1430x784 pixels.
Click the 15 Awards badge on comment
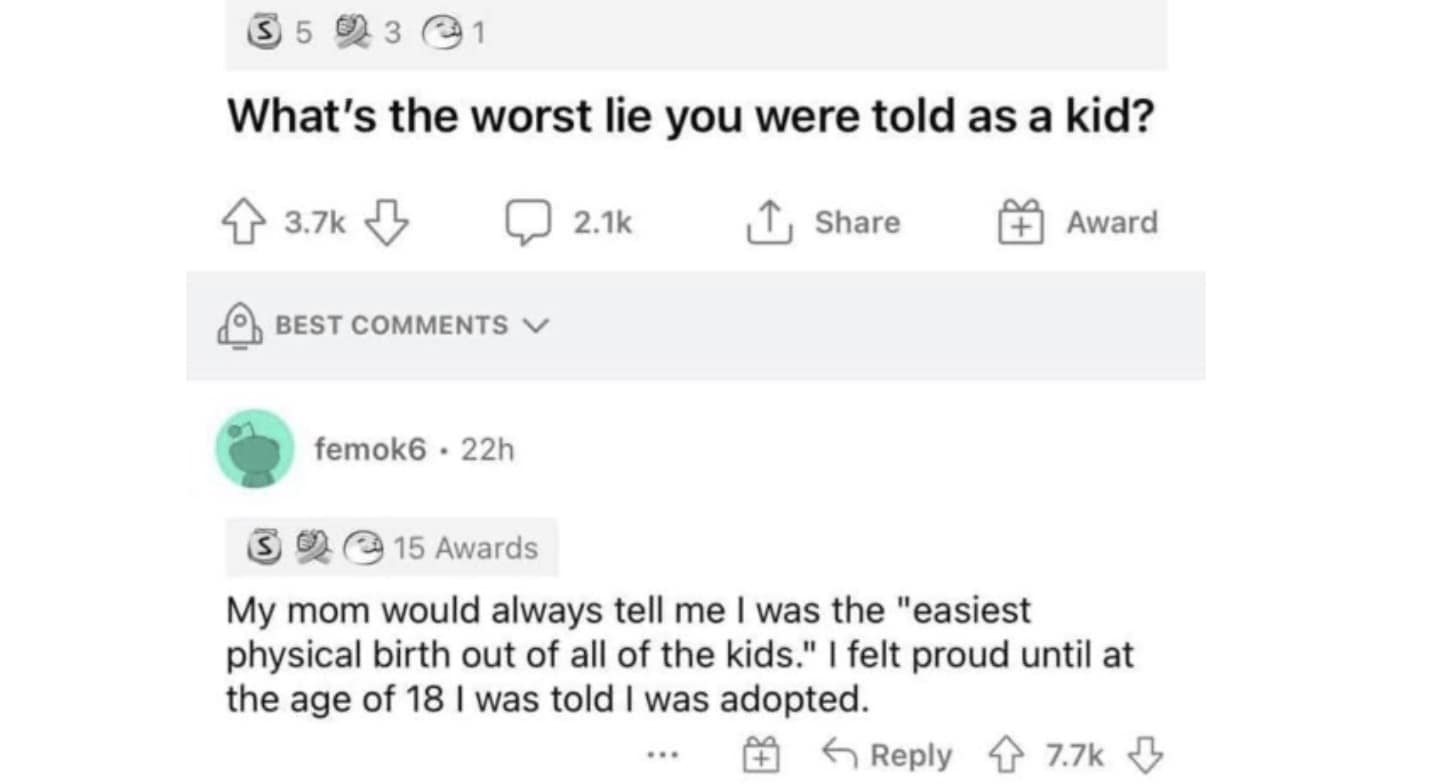(x=392, y=548)
